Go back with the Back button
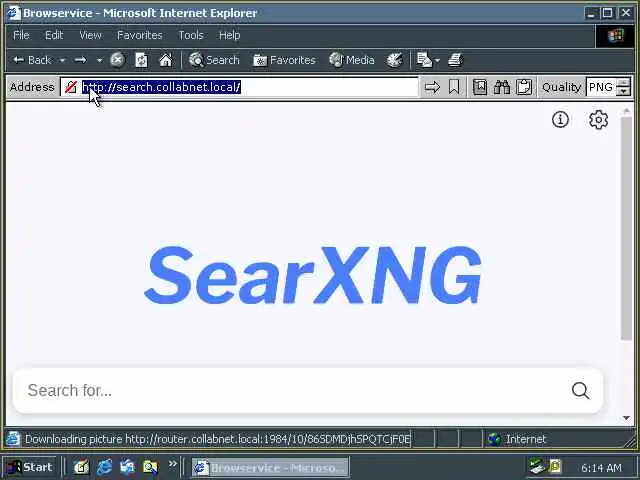 pyautogui.click(x=33, y=60)
